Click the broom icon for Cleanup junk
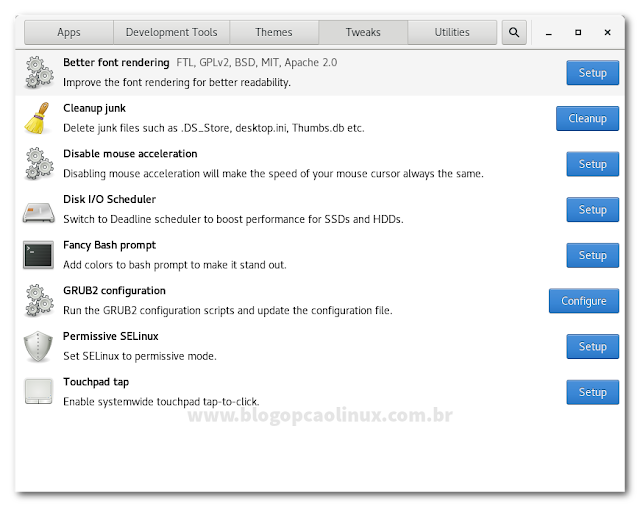 [x=38, y=118]
